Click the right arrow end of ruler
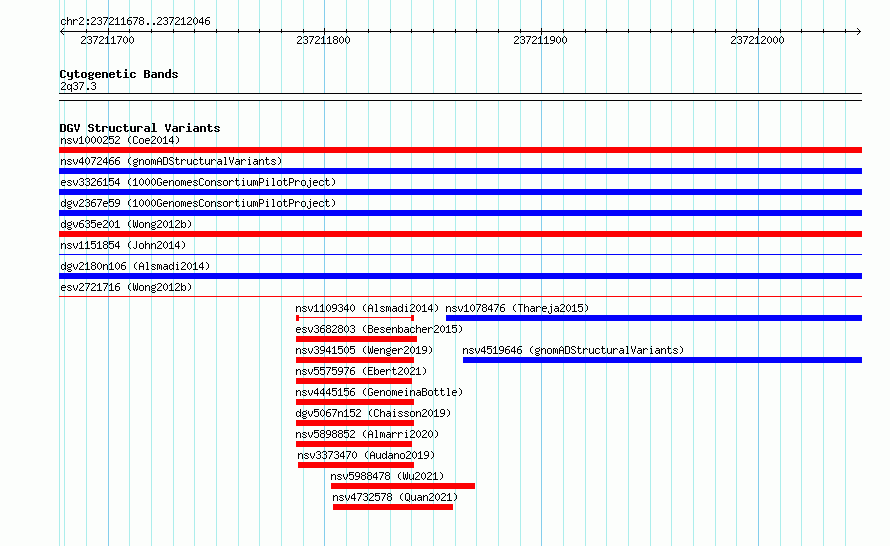This screenshot has width=890, height=546. 859,32
